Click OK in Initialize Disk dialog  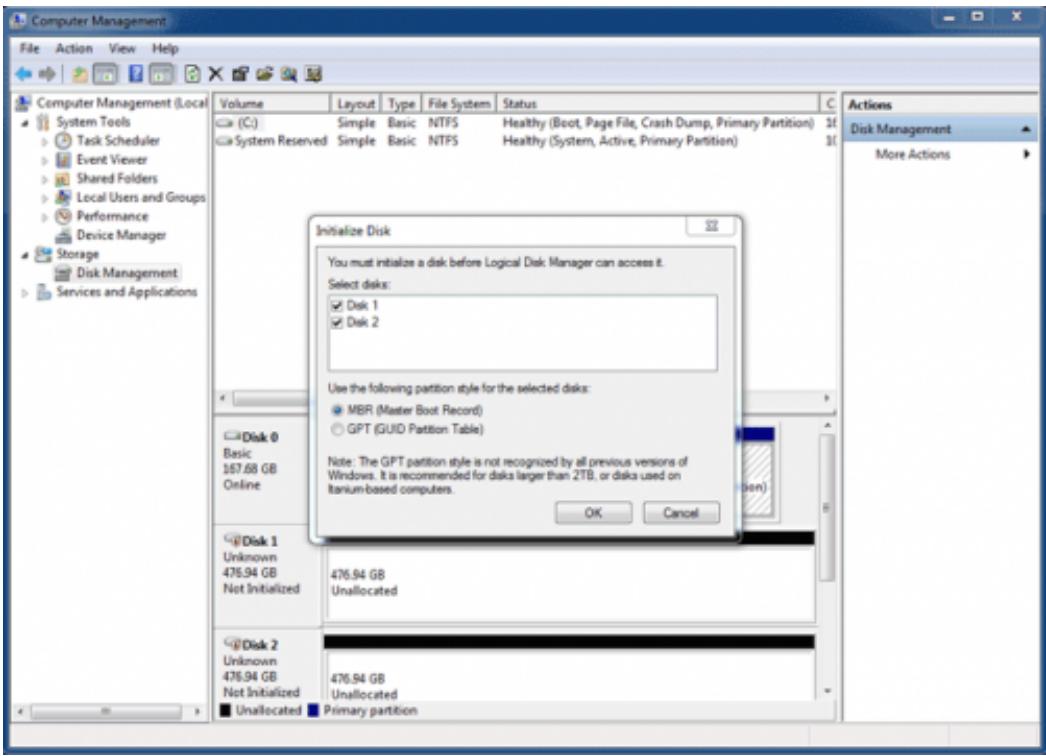pyautogui.click(x=593, y=512)
